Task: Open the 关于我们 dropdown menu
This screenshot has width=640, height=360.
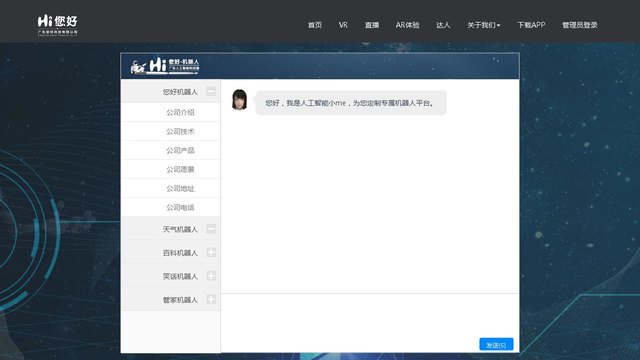Action: [x=484, y=25]
